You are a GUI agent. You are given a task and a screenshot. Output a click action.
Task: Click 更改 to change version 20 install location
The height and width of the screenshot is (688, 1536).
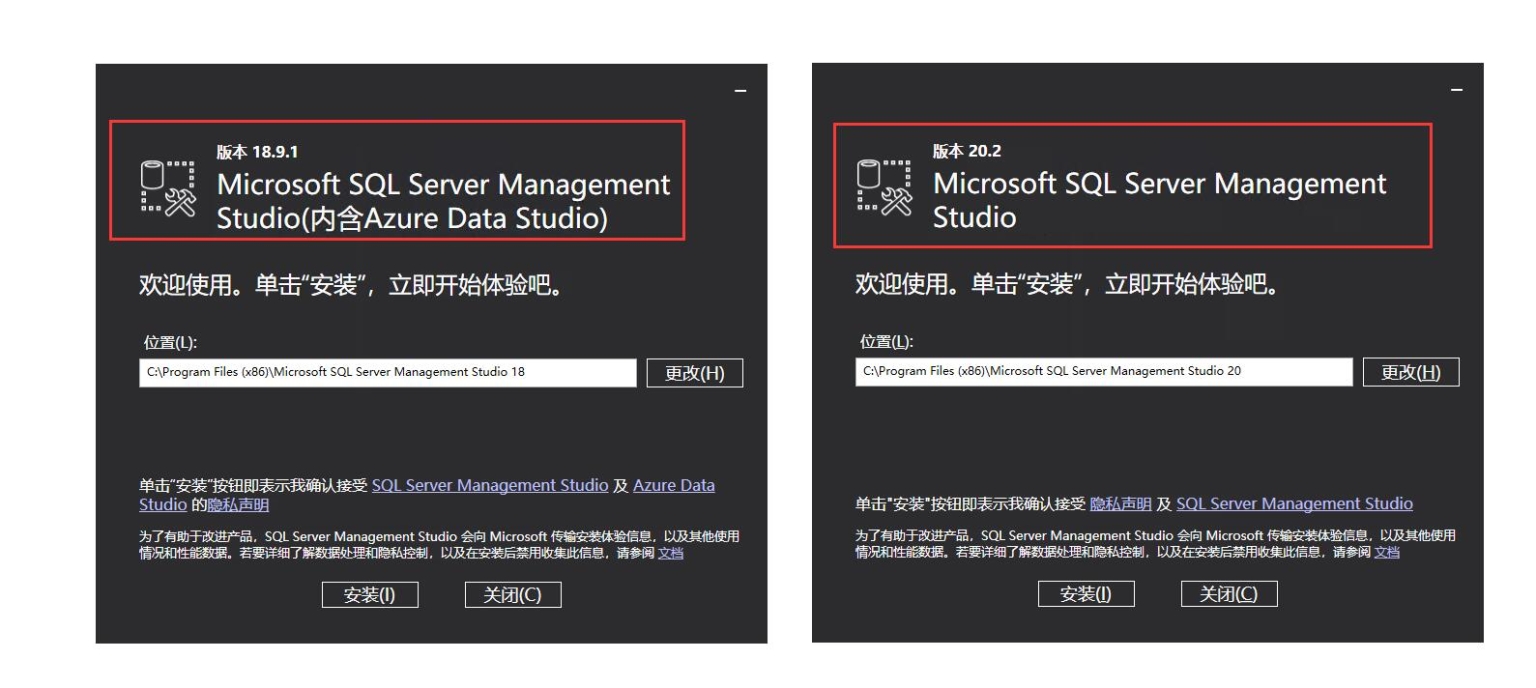click(1411, 370)
